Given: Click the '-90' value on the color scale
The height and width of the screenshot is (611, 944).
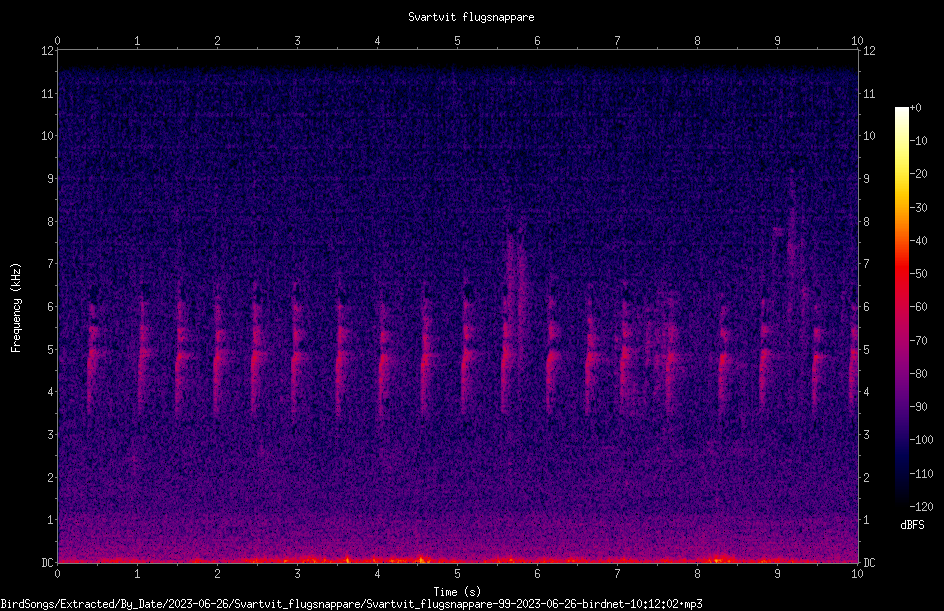Looking at the screenshot, I should (918, 407).
